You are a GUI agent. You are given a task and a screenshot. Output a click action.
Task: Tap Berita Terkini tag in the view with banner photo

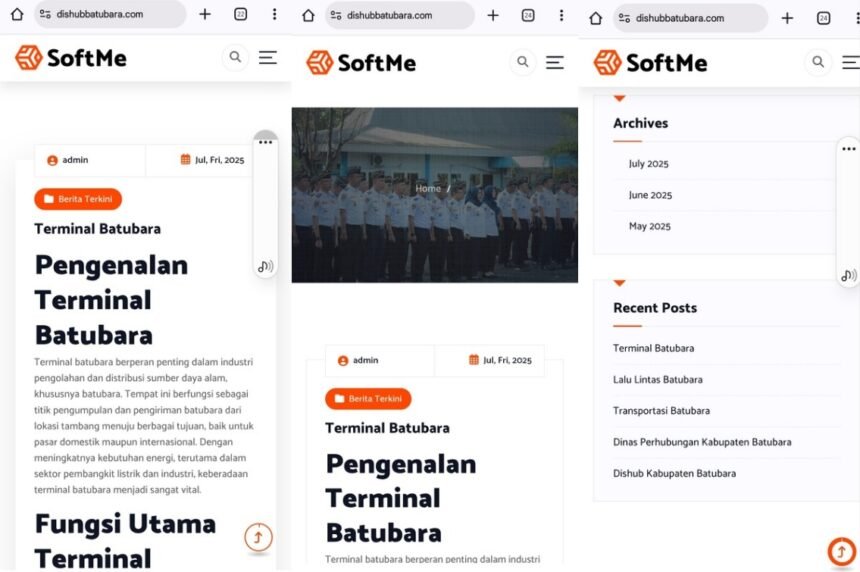tap(368, 399)
